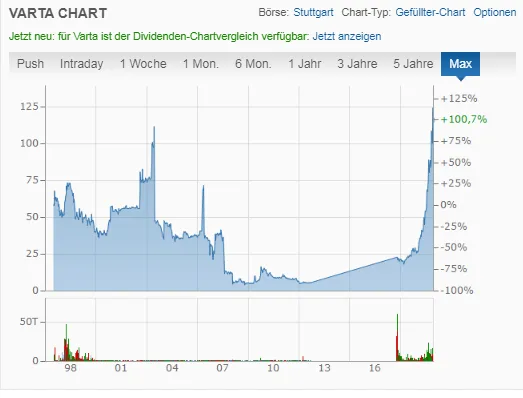Viewport: 523px width, 398px height.
Task: Click the Chart-Typ: label text
Action: tap(366, 12)
